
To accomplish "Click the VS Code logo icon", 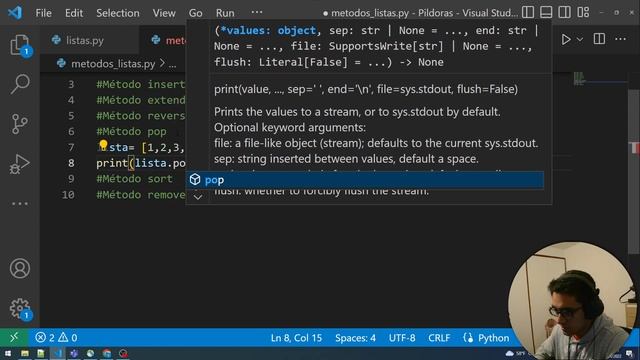I will 15,13.
